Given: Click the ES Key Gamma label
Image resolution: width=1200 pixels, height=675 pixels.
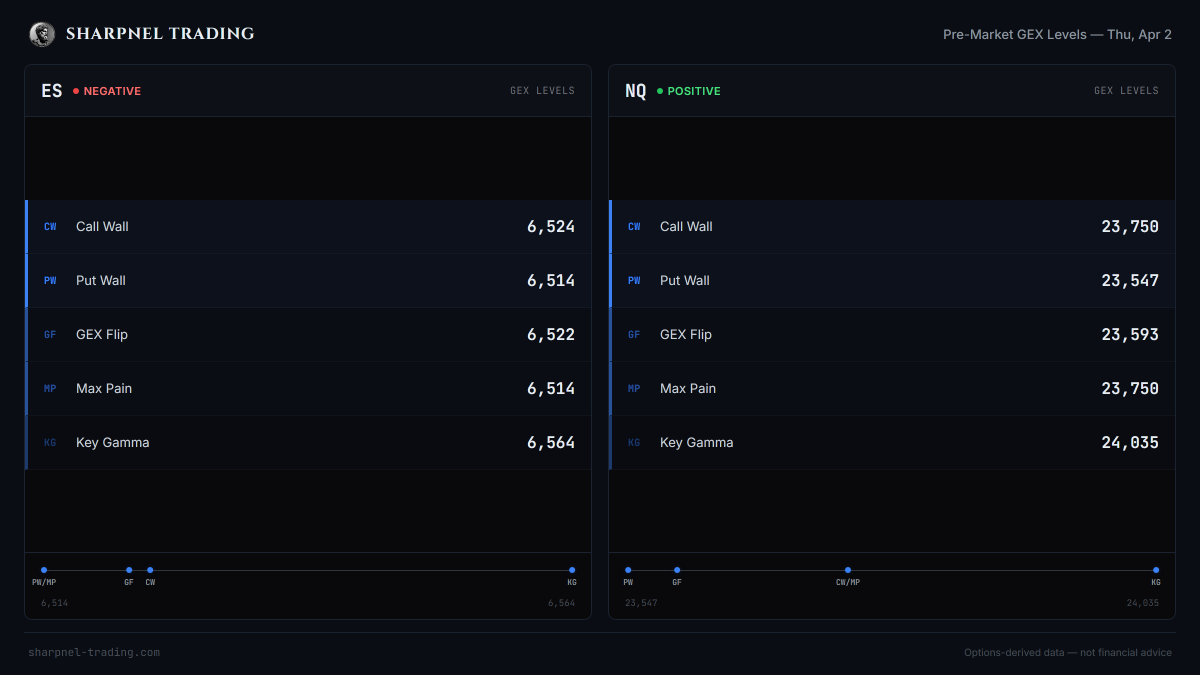Looking at the screenshot, I should (113, 443).
